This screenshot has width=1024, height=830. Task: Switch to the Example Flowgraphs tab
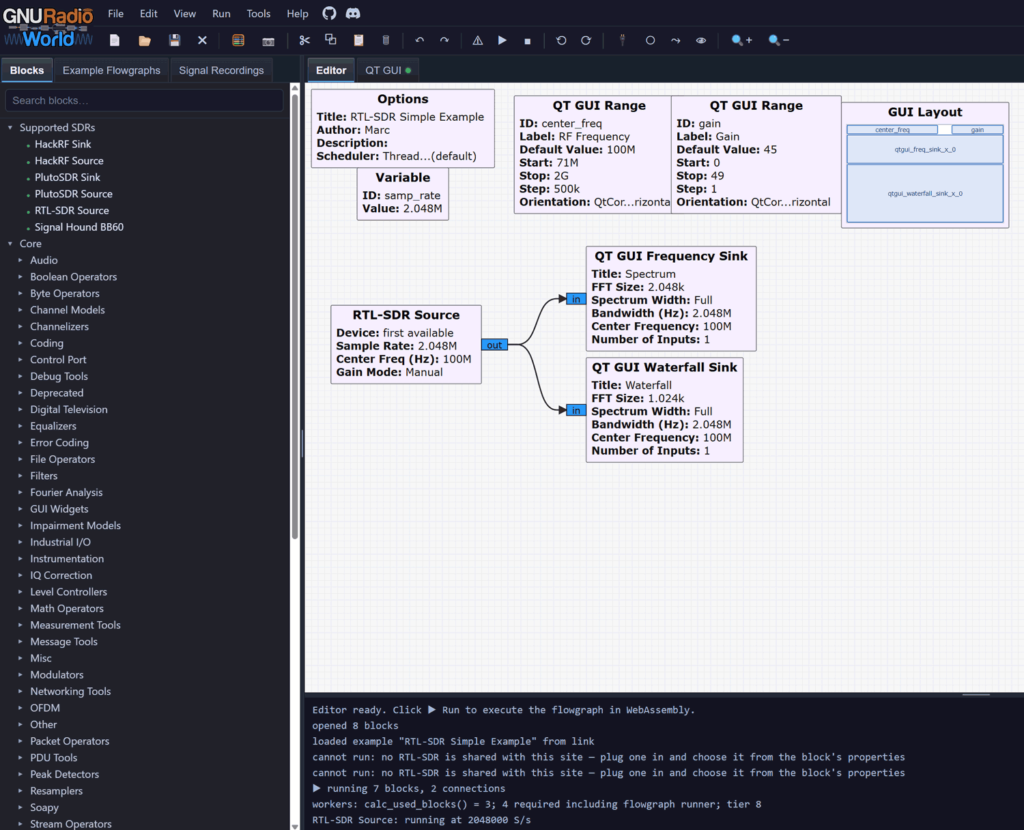(x=111, y=70)
